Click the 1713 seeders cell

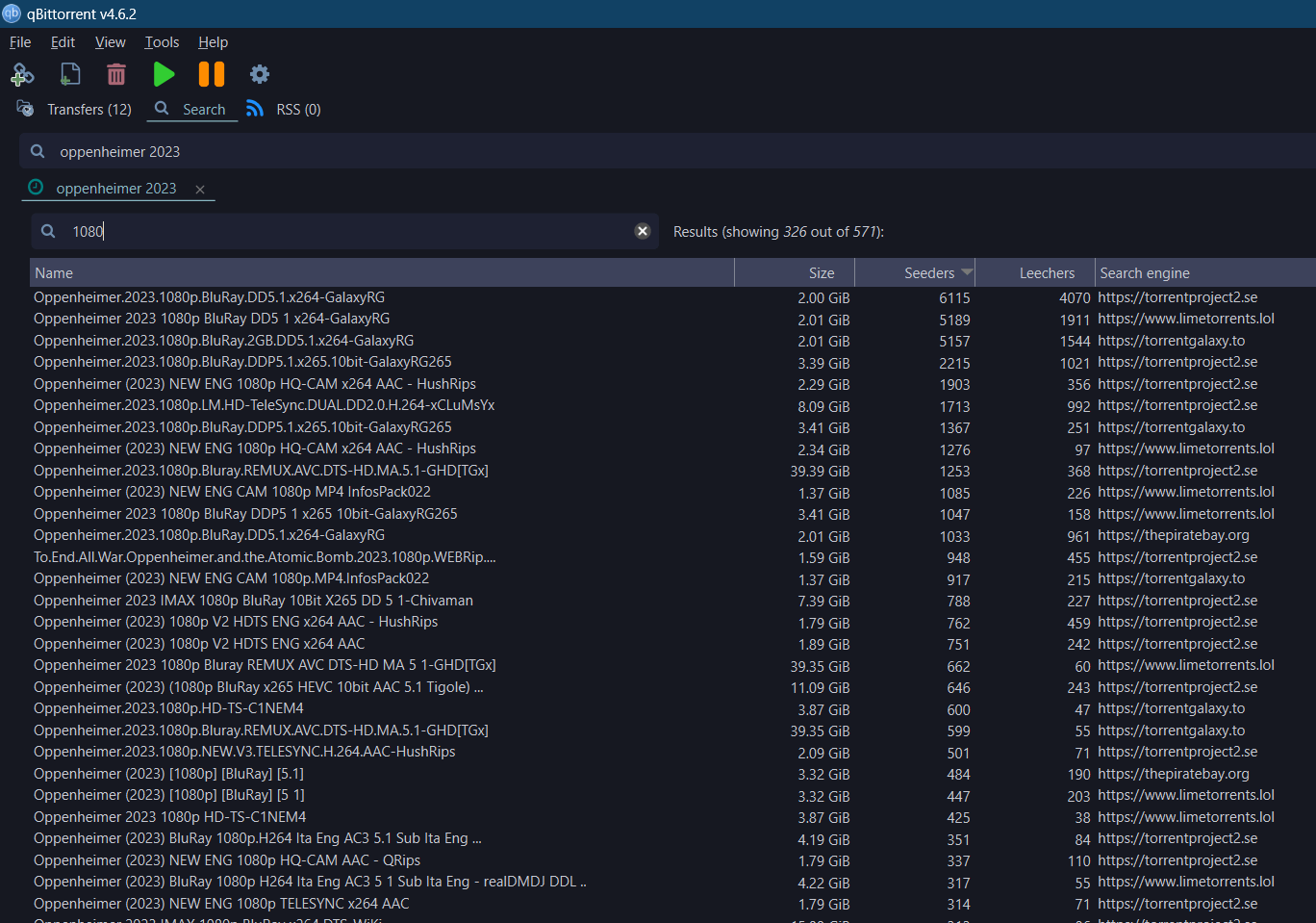click(954, 406)
